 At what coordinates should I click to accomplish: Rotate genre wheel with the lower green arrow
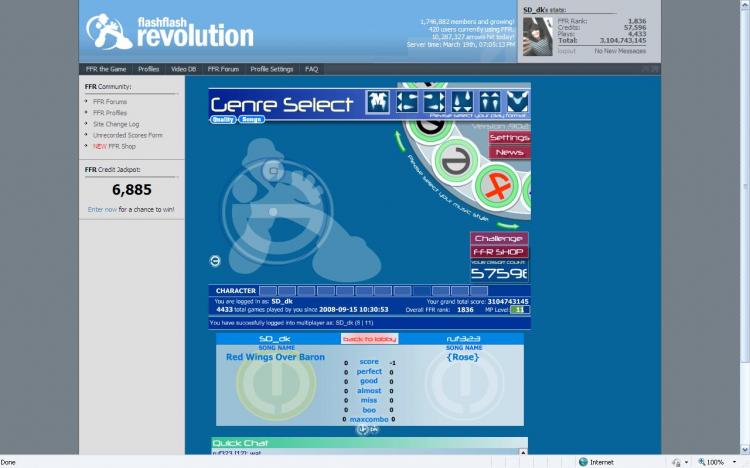pos(507,225)
